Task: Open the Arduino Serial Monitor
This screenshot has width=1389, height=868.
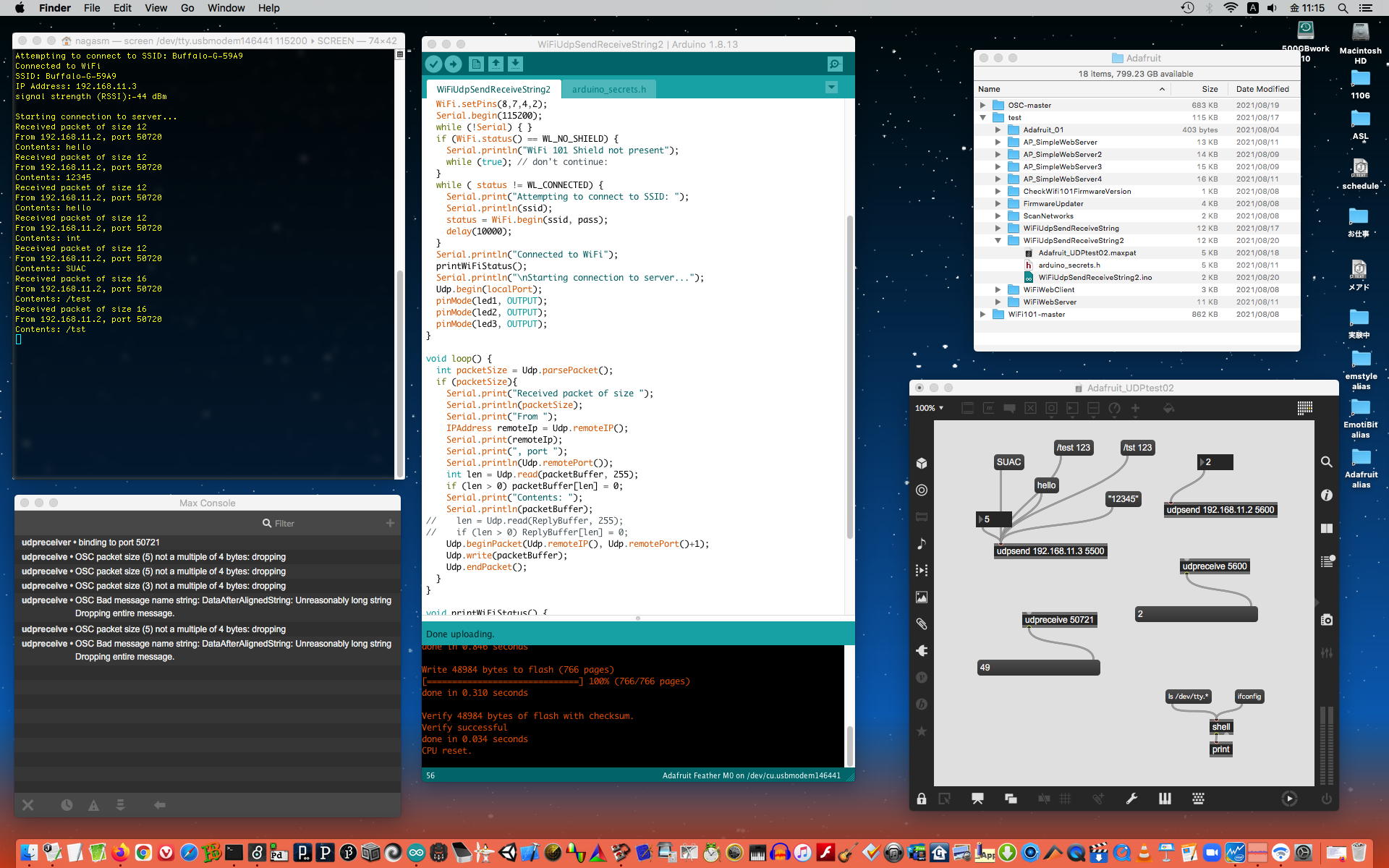Action: pyautogui.click(x=835, y=64)
